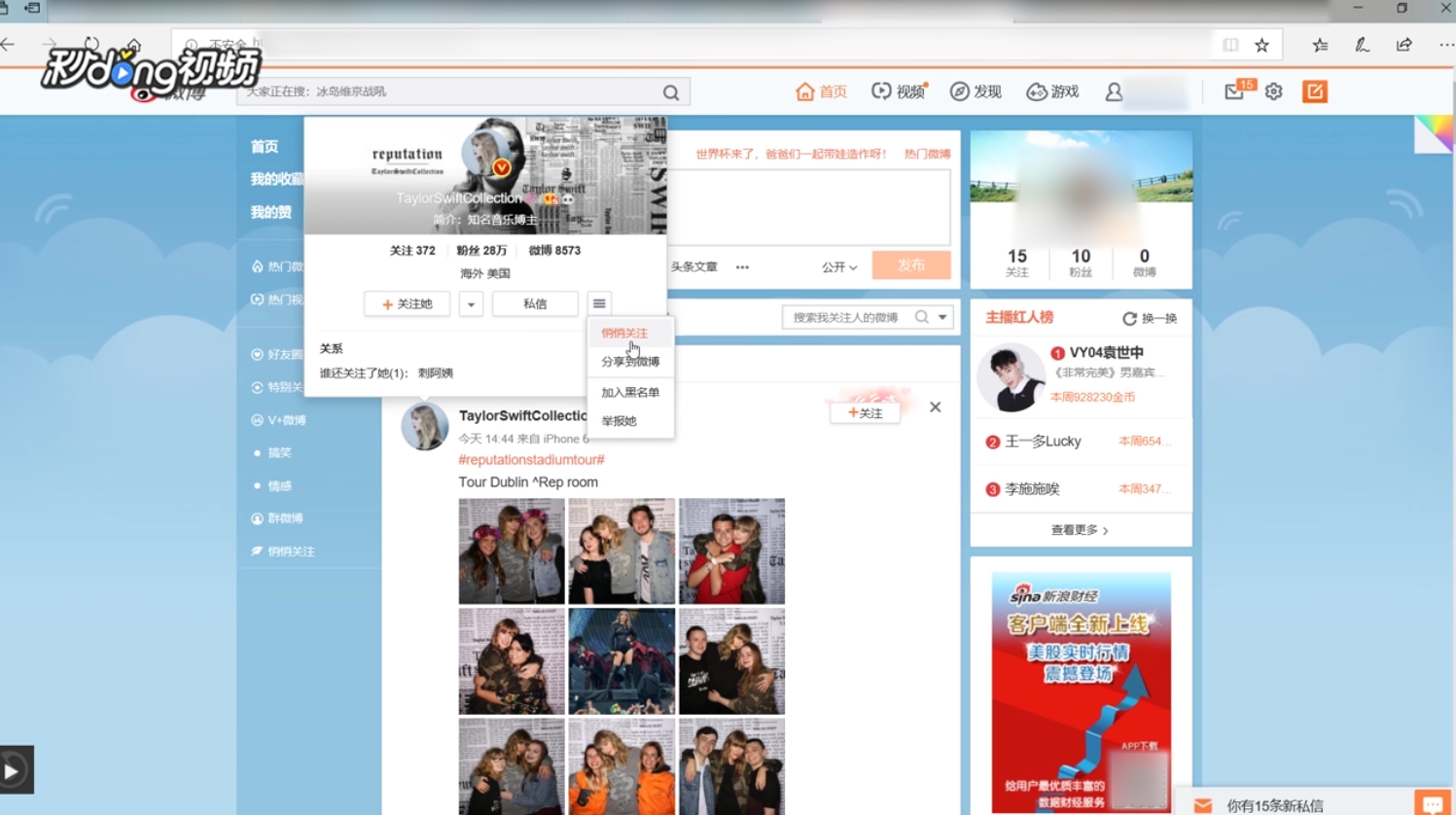Dismiss the post with the X icon

(935, 407)
